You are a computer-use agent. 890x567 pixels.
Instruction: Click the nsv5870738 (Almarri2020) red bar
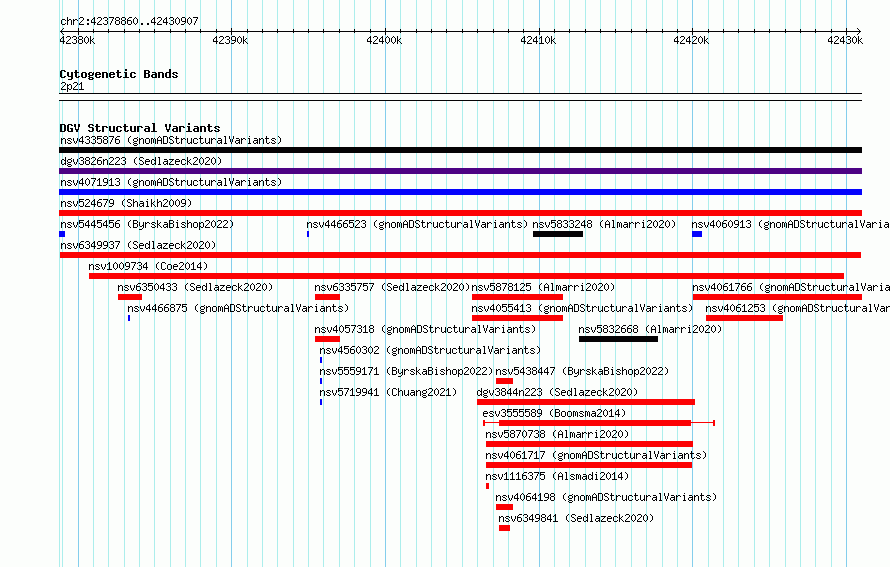[x=589, y=444]
